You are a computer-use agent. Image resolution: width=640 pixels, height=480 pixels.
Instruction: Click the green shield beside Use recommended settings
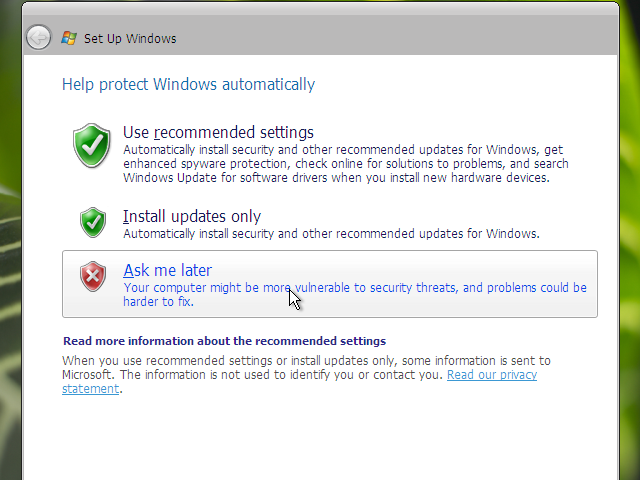93,146
